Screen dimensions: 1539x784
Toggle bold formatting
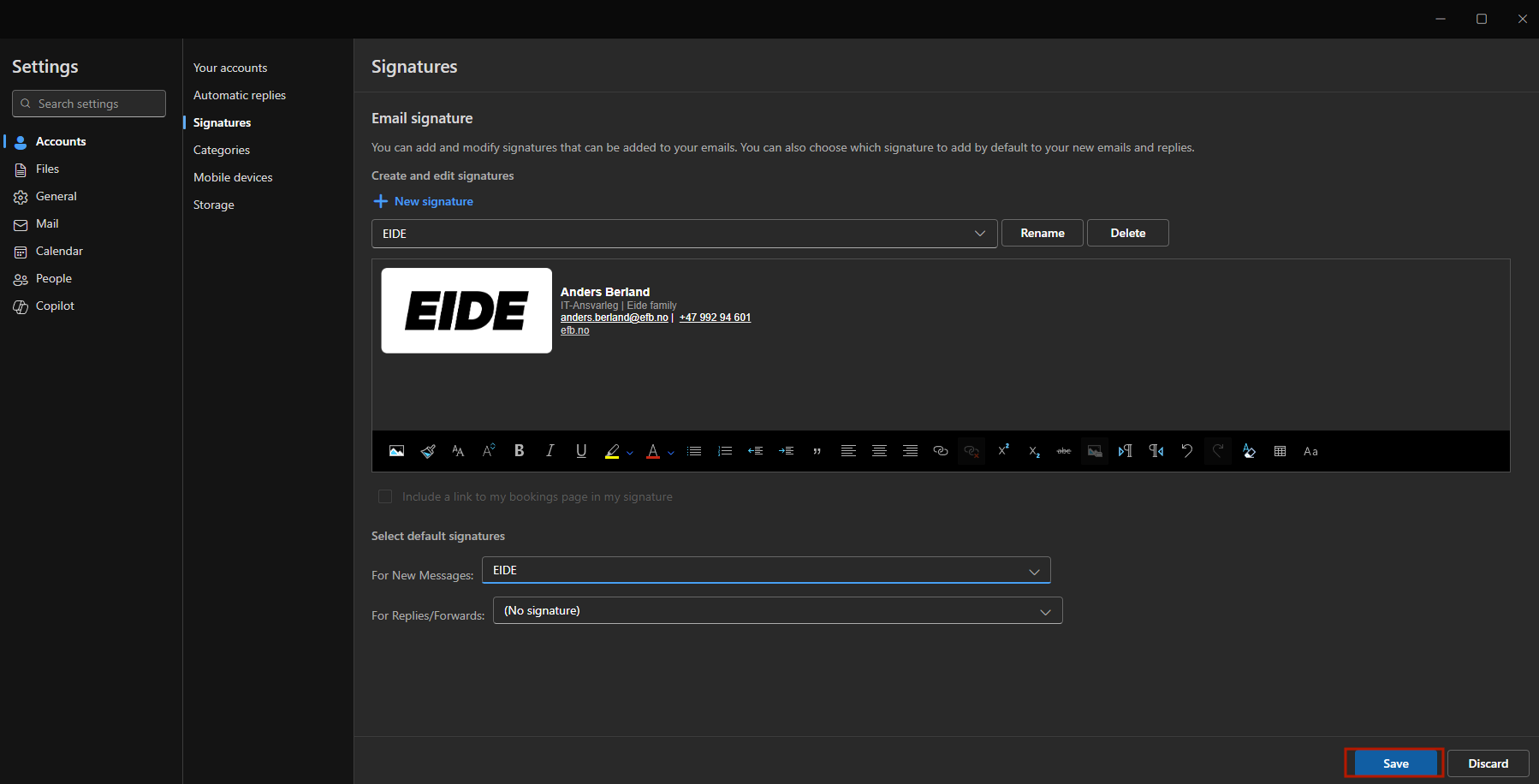pos(520,451)
